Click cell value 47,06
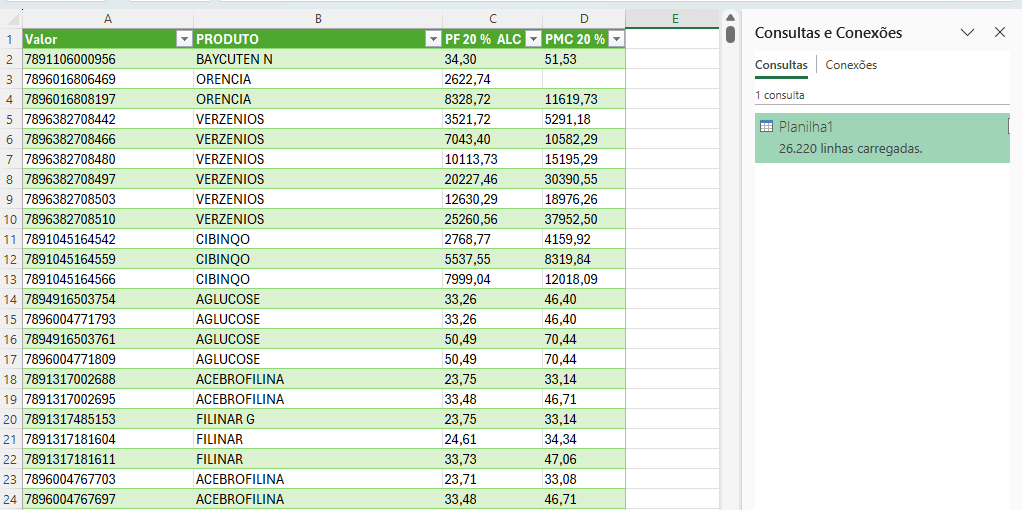 [584, 458]
